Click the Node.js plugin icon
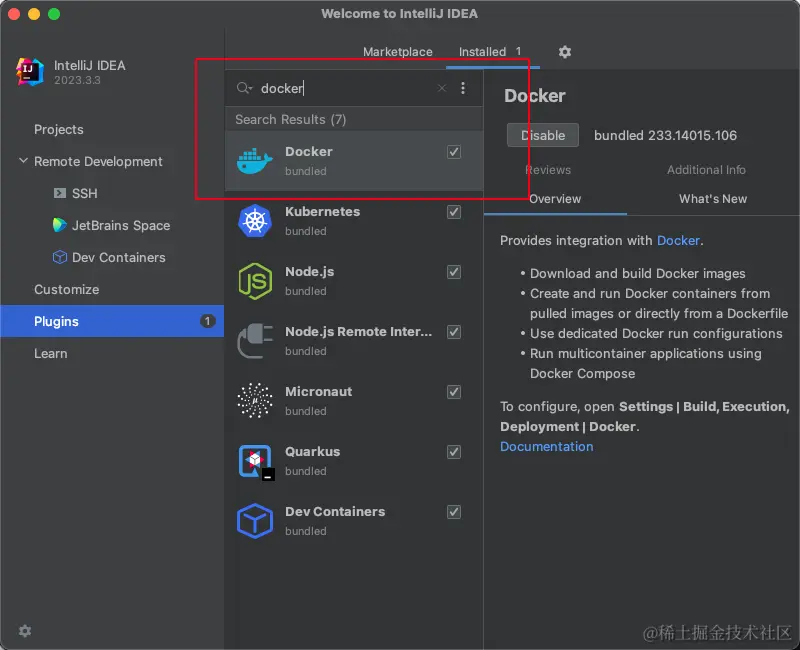Image resolution: width=800 pixels, height=650 pixels. click(254, 281)
